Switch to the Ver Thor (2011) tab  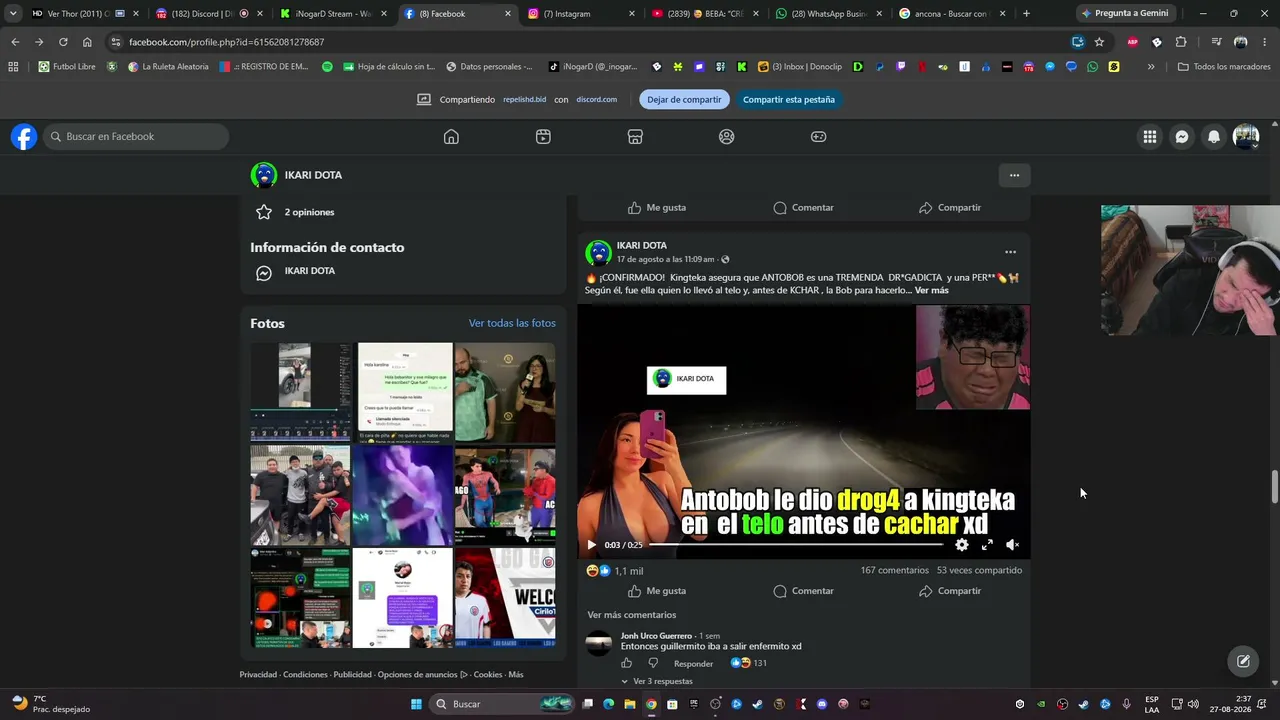[84, 14]
